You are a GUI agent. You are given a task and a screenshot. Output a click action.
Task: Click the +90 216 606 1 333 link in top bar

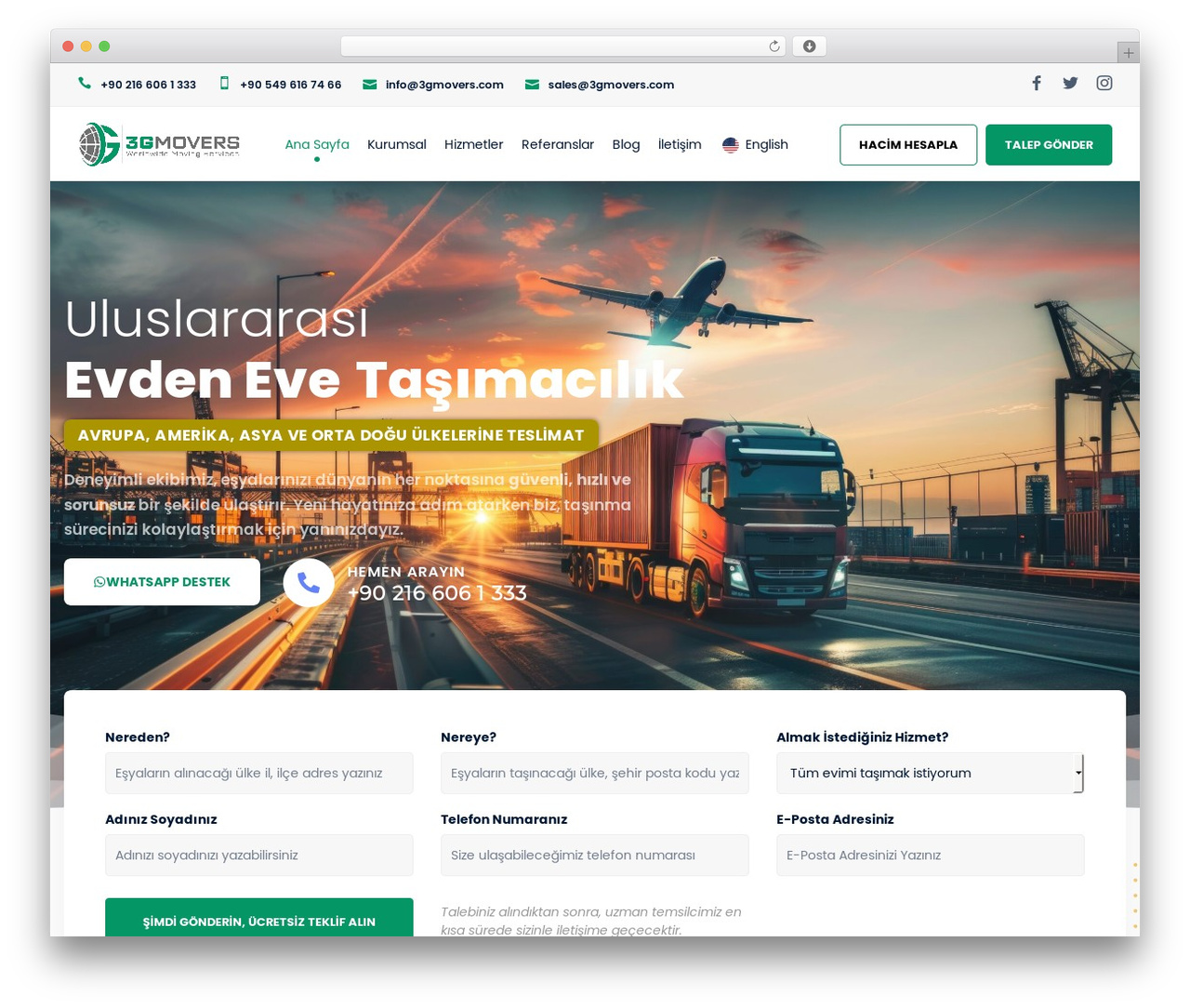(x=149, y=85)
